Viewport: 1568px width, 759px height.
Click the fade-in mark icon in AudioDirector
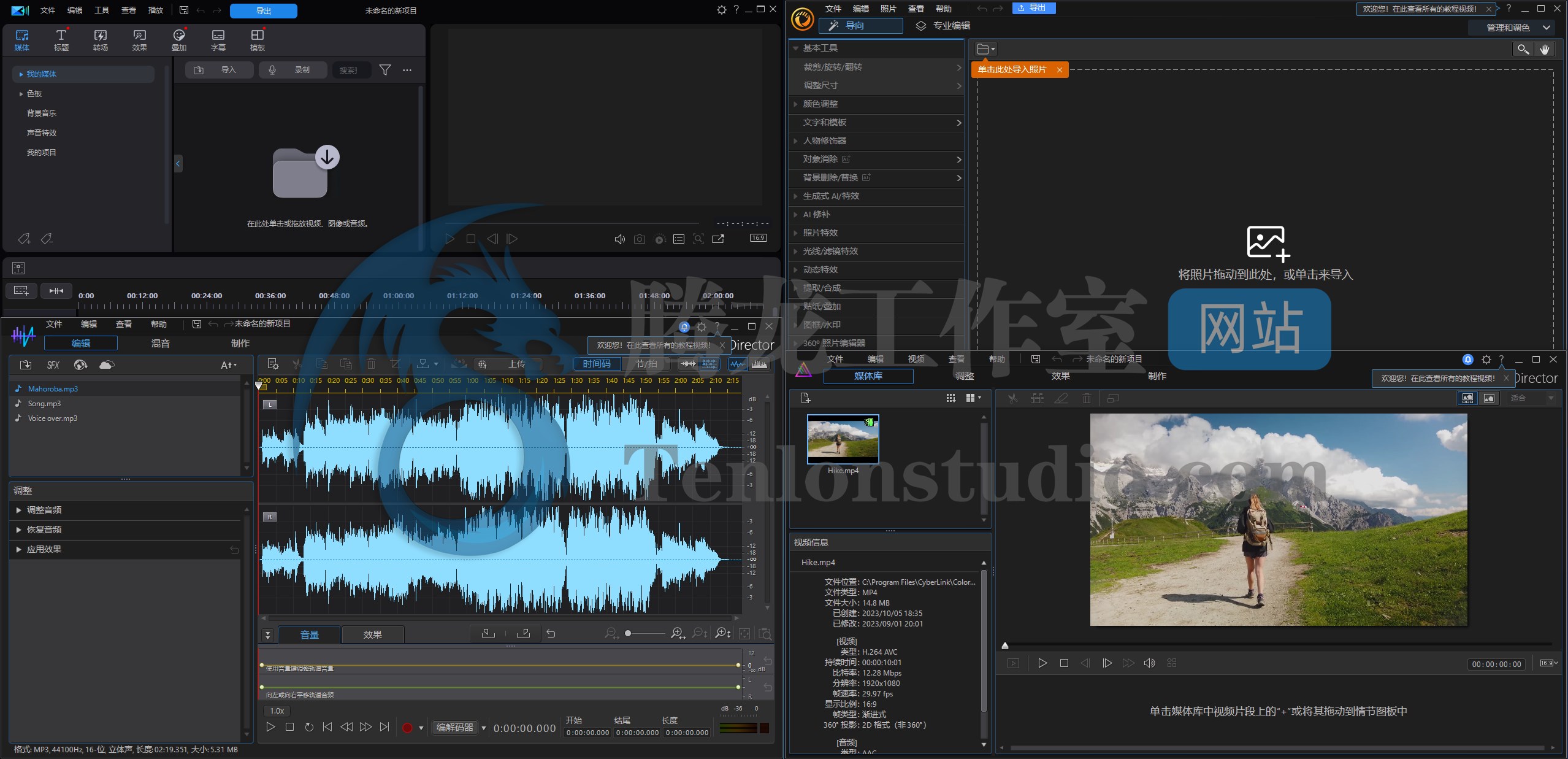coord(488,633)
